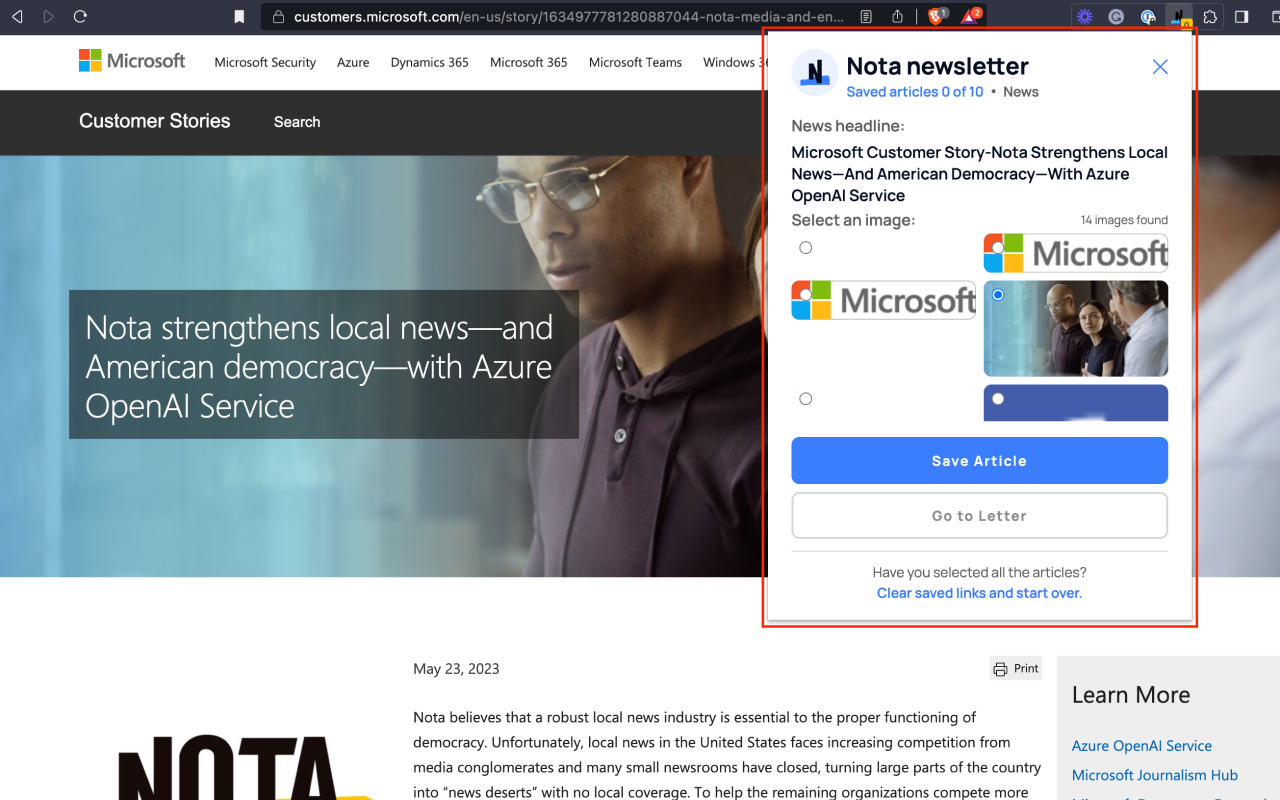Click the article title in the hero banner

point(319,366)
